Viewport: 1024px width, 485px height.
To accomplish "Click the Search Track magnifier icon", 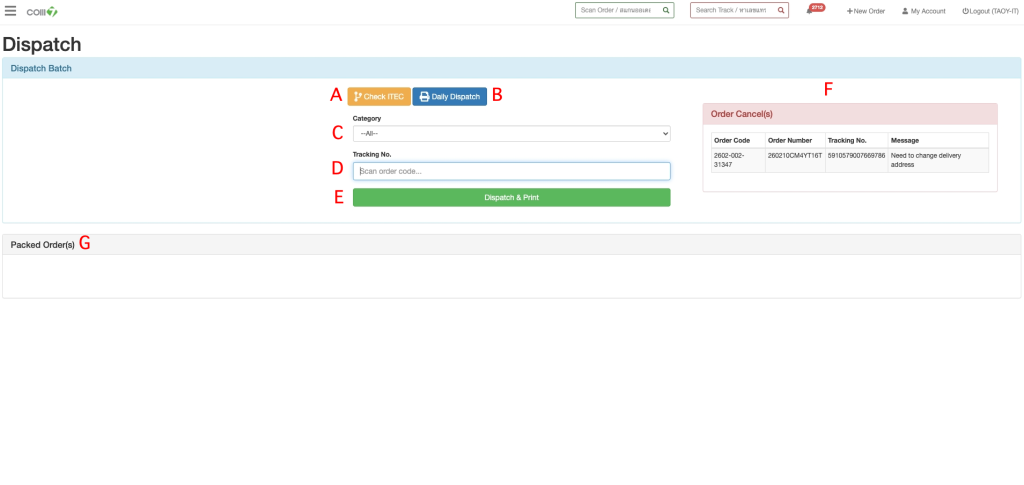I will [x=780, y=10].
